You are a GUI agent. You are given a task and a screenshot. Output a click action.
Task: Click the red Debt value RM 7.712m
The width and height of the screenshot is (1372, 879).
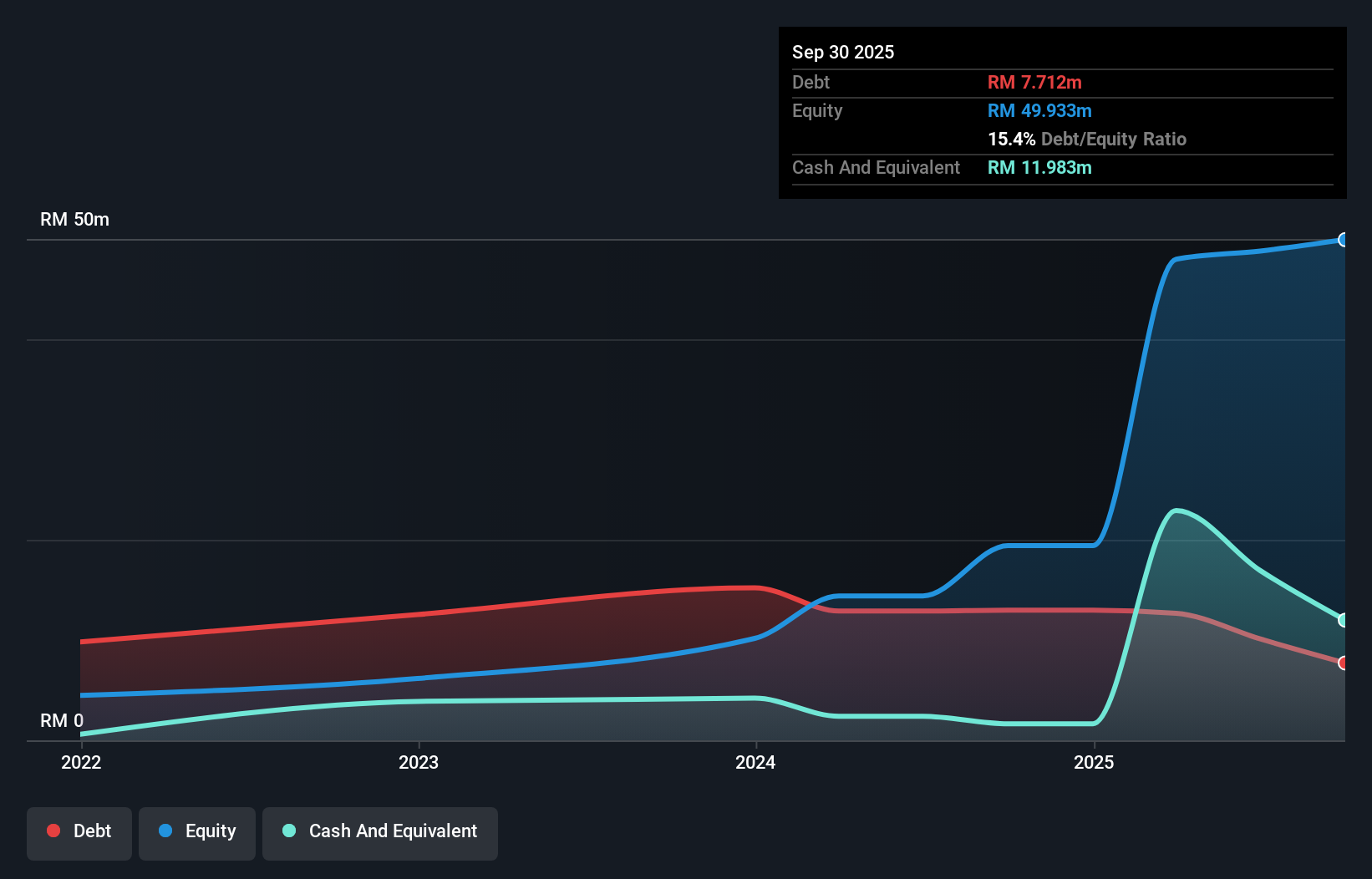click(x=1035, y=82)
